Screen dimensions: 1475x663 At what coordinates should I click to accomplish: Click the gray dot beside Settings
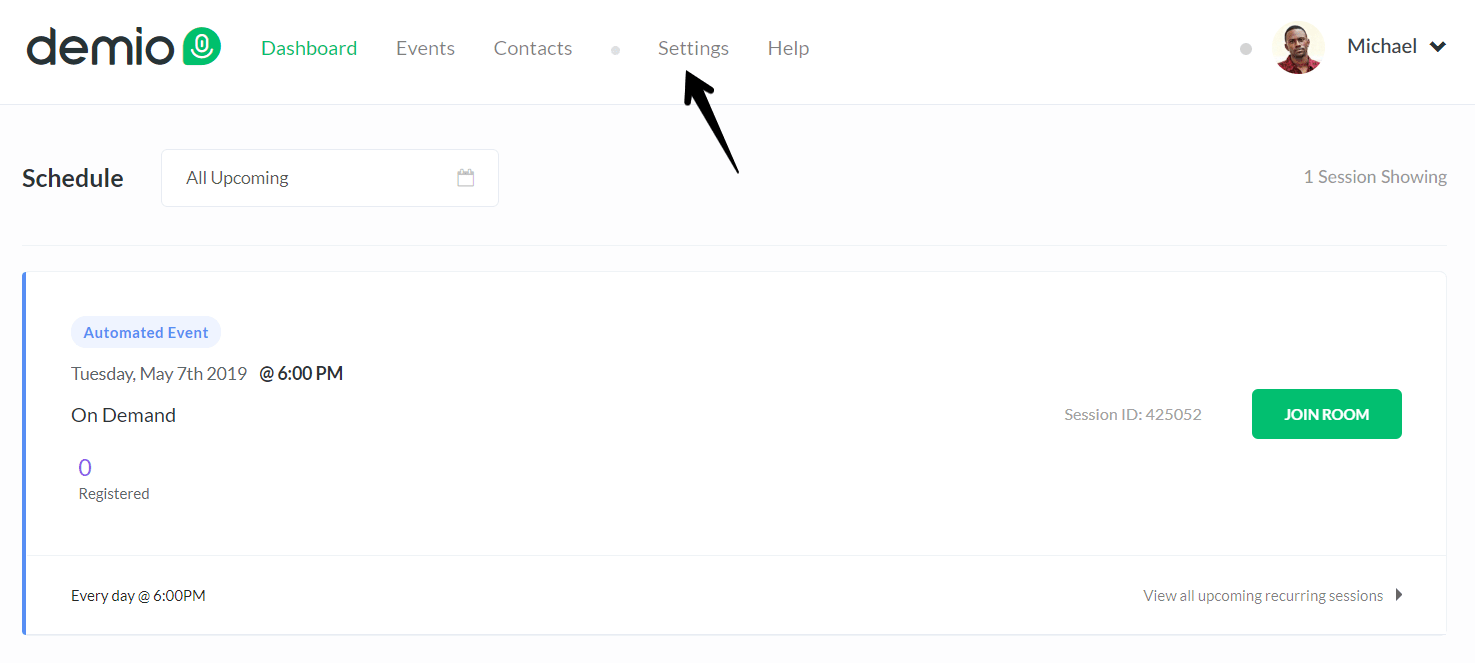pyautogui.click(x=615, y=50)
